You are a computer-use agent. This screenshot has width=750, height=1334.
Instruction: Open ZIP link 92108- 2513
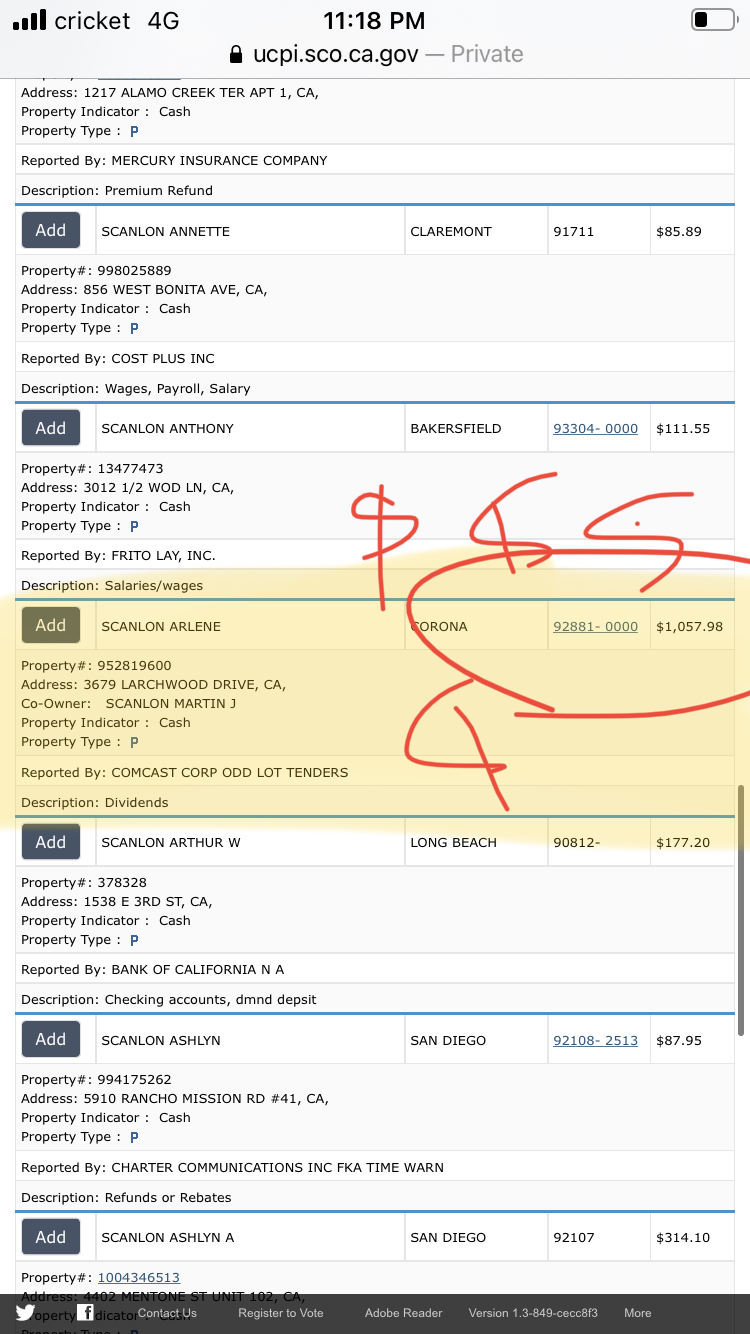(595, 1040)
